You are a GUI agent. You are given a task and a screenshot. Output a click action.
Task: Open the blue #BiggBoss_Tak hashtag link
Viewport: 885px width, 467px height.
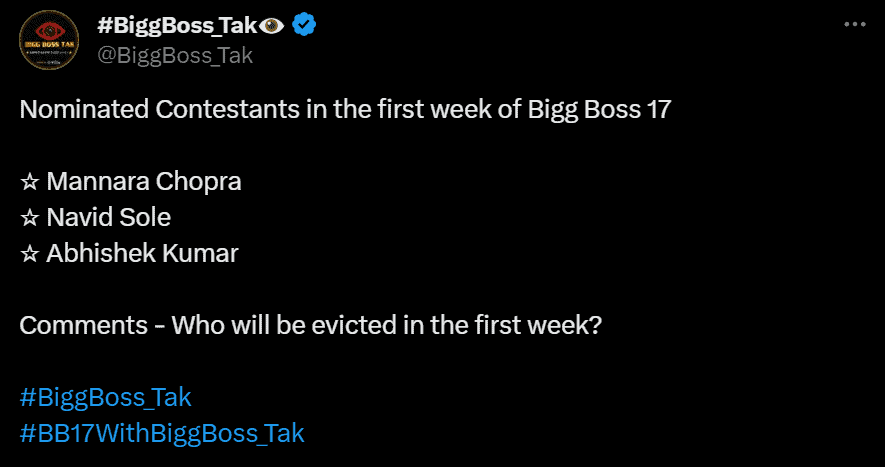tap(105, 397)
